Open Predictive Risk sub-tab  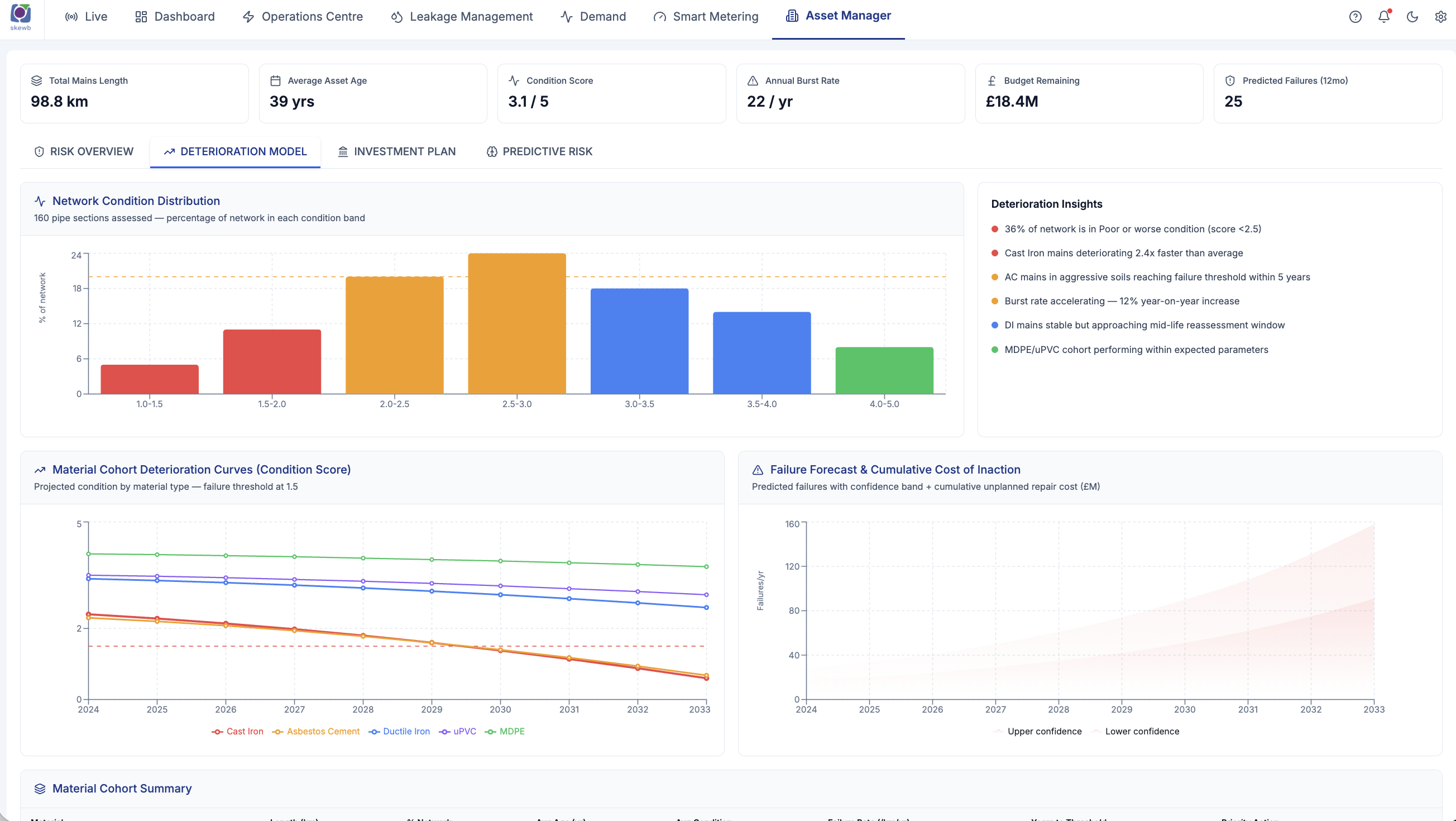pyautogui.click(x=539, y=151)
